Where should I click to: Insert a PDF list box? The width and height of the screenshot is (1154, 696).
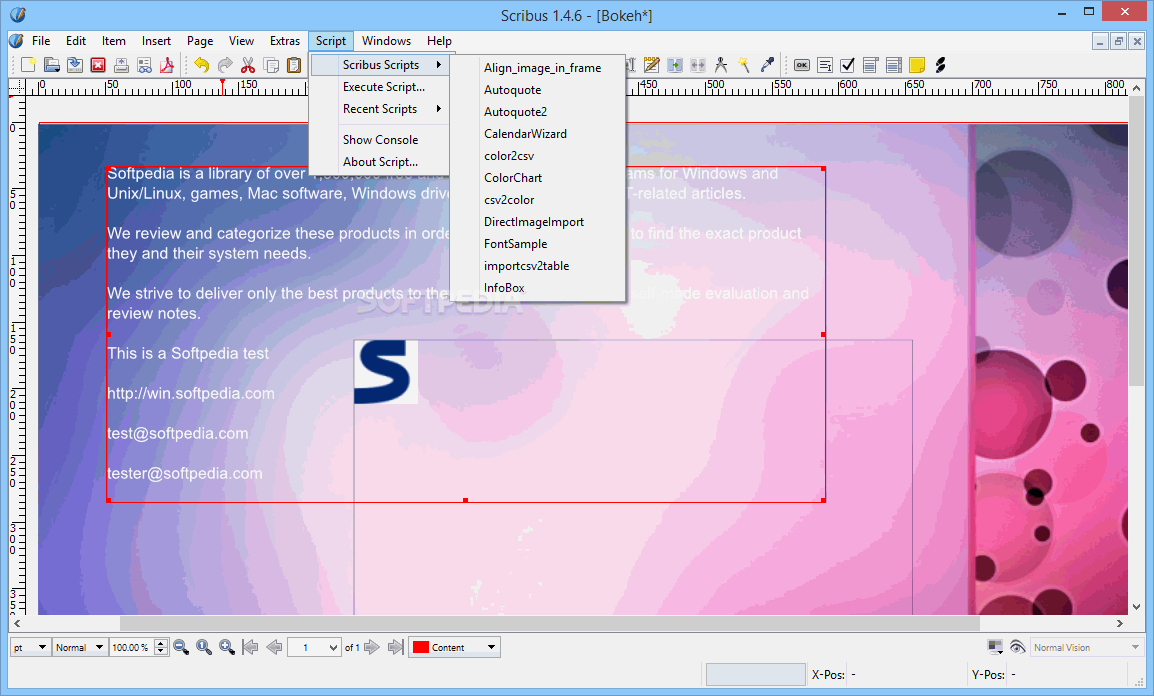893,65
